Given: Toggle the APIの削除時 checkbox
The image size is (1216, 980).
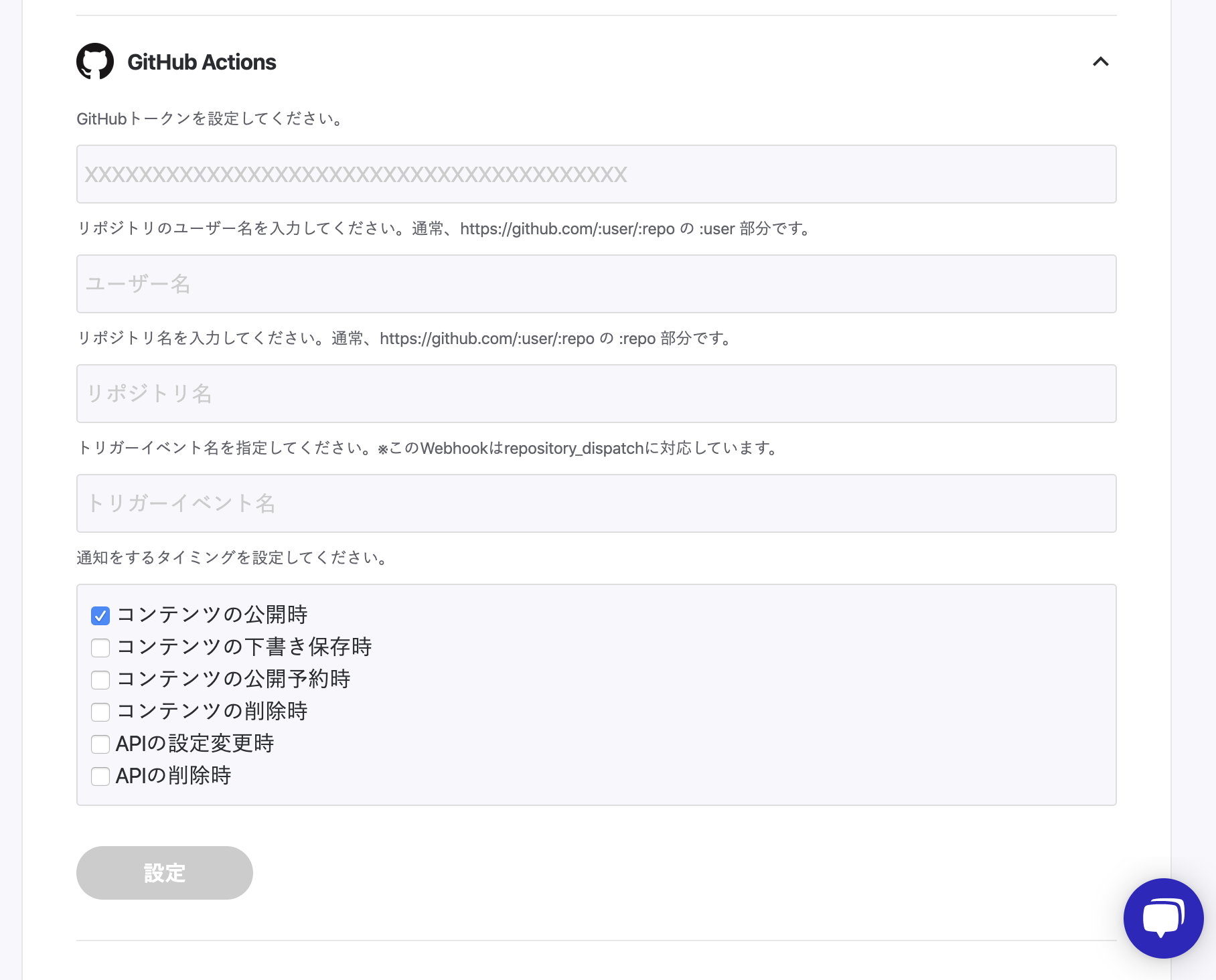Looking at the screenshot, I should 100,777.
